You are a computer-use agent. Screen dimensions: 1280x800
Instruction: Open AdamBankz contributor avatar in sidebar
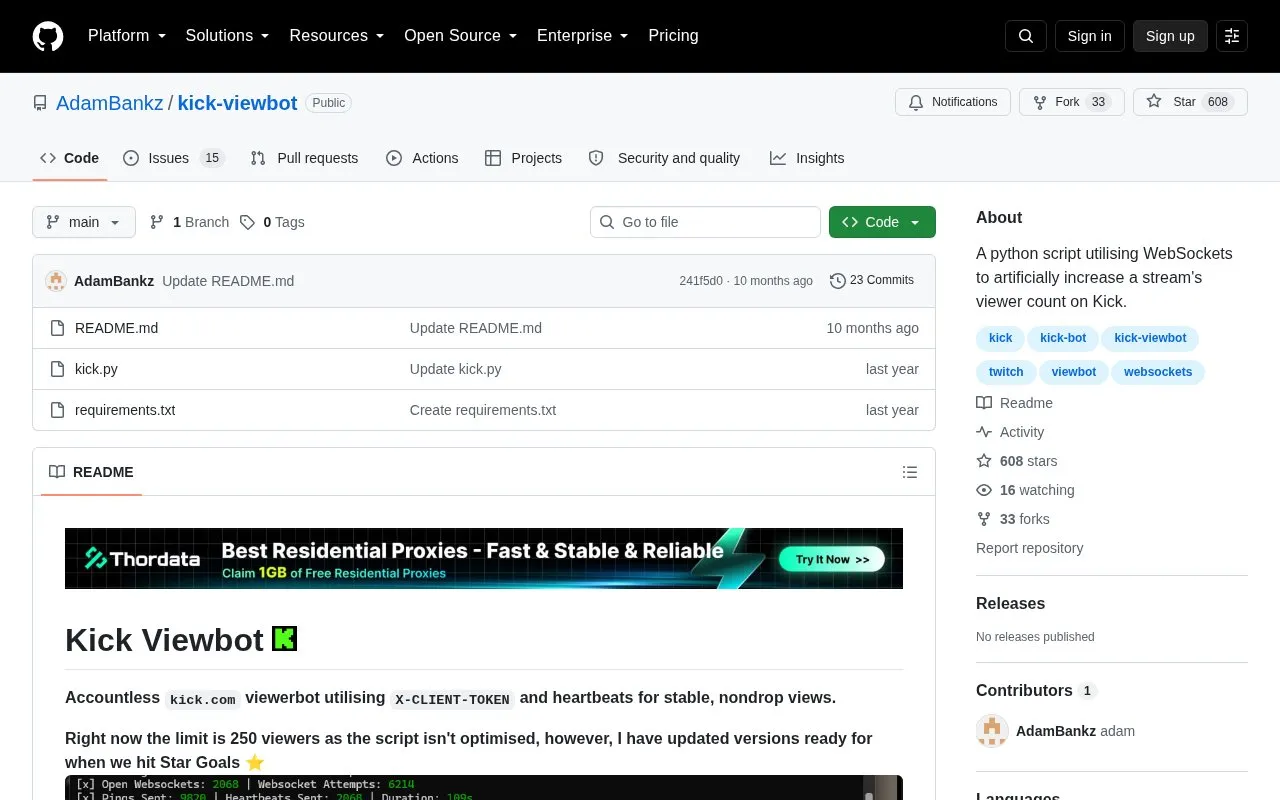click(x=992, y=731)
